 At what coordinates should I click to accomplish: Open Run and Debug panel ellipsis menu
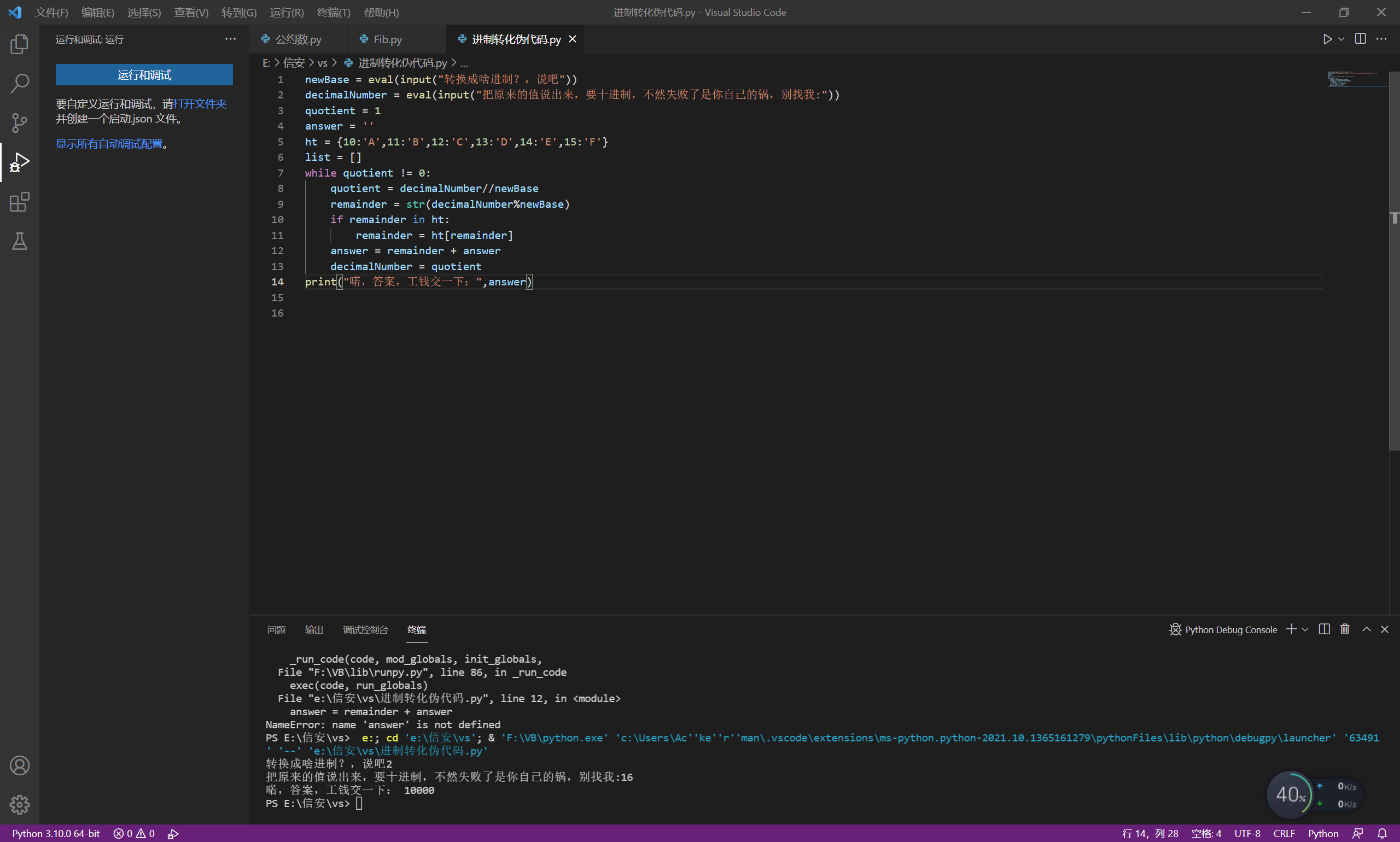click(230, 39)
